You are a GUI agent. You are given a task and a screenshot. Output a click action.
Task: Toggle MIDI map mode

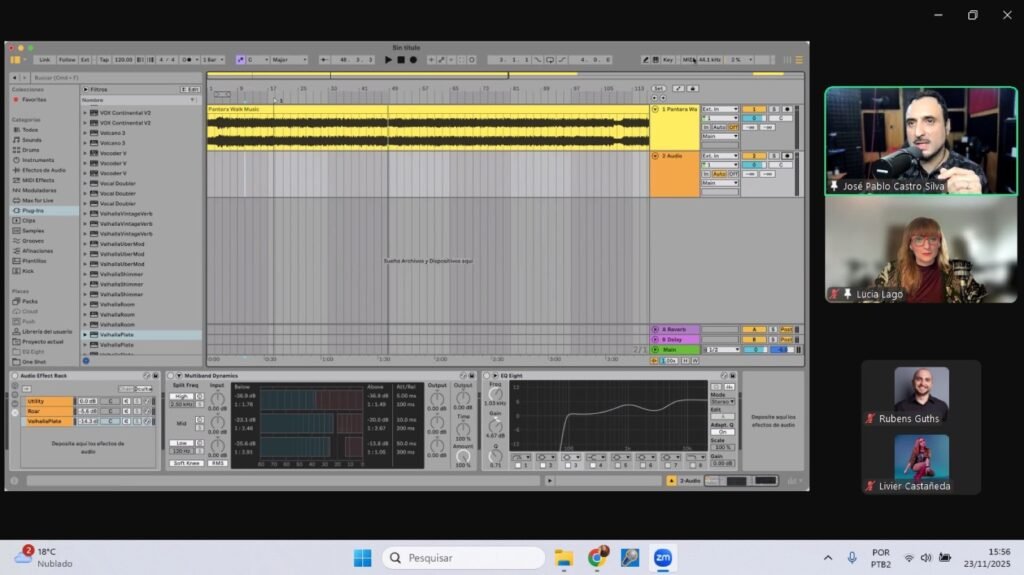pyautogui.click(x=688, y=60)
